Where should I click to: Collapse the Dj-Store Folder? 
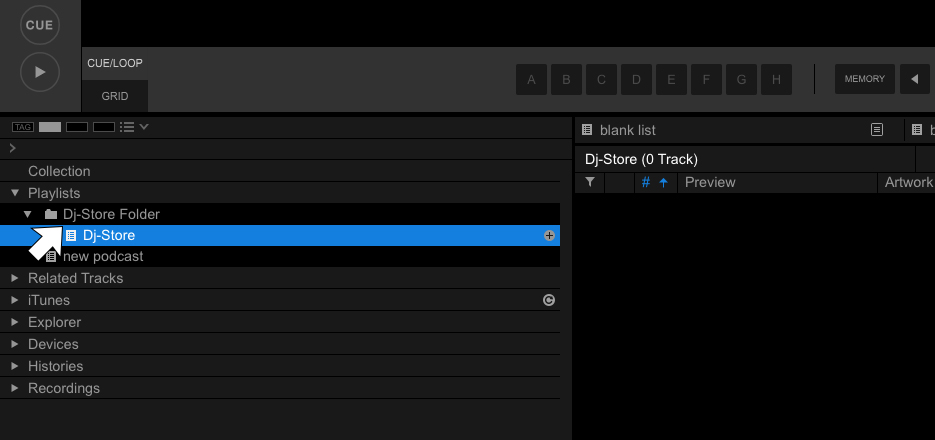click(27, 214)
